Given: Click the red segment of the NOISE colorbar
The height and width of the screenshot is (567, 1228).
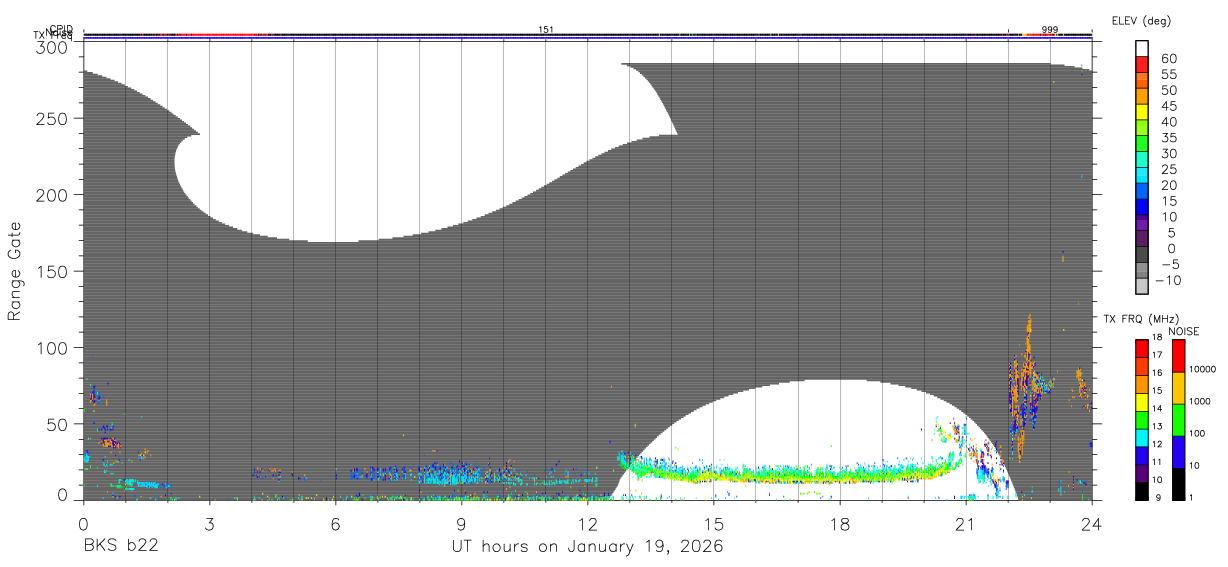Looking at the screenshot, I should click(x=1178, y=356).
